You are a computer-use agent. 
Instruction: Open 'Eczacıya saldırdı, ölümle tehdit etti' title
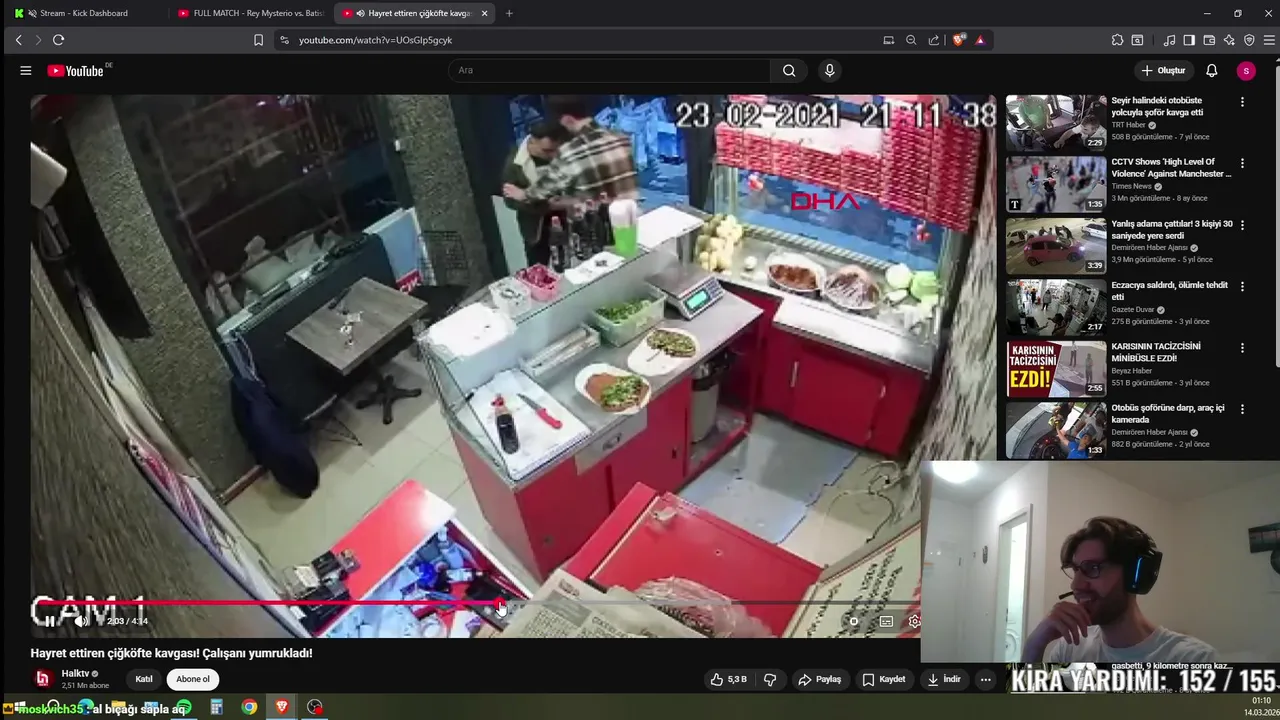[1169, 291]
